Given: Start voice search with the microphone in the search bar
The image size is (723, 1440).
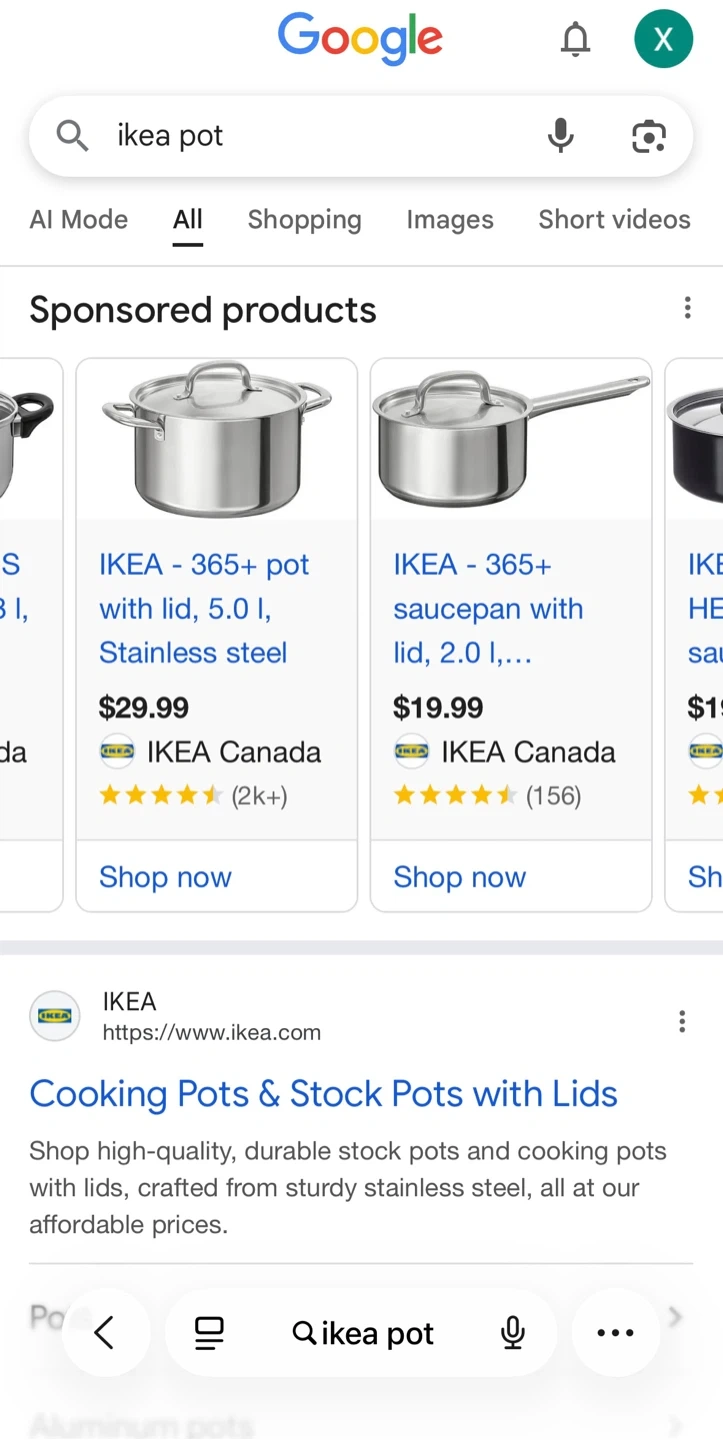Looking at the screenshot, I should click(x=561, y=135).
